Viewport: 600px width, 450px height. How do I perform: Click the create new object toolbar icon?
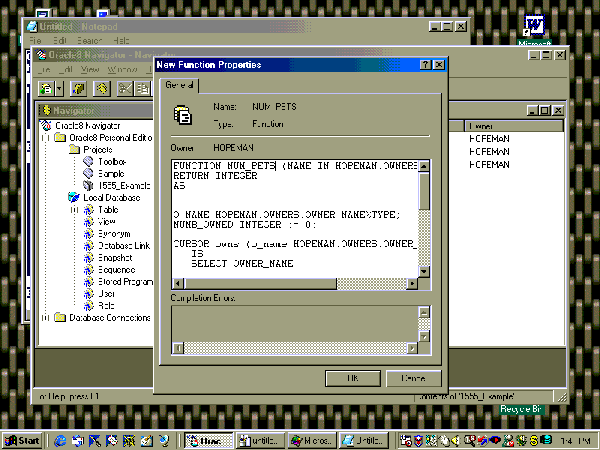46,89
